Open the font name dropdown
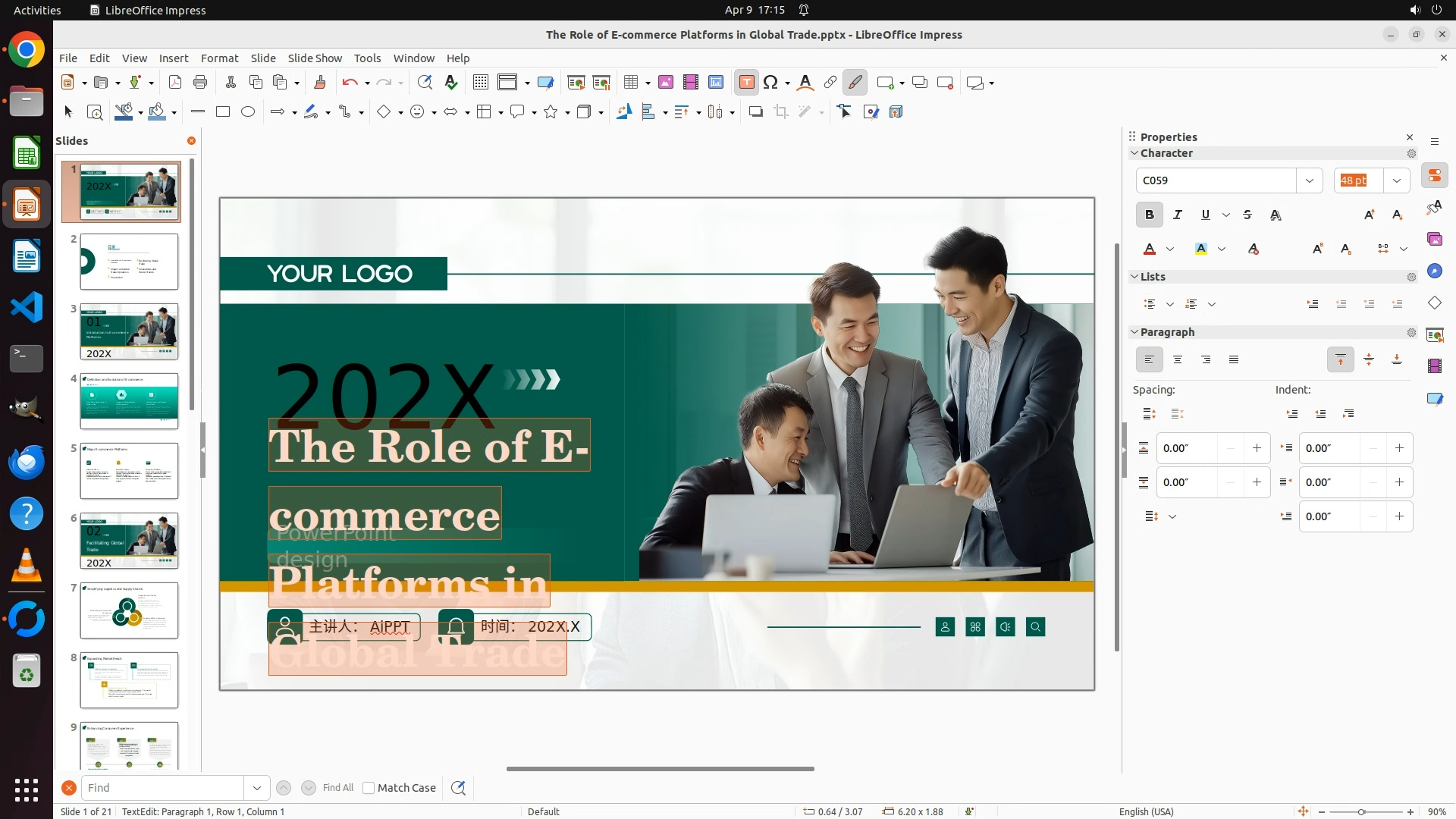The width and height of the screenshot is (1456, 819). tap(1309, 180)
